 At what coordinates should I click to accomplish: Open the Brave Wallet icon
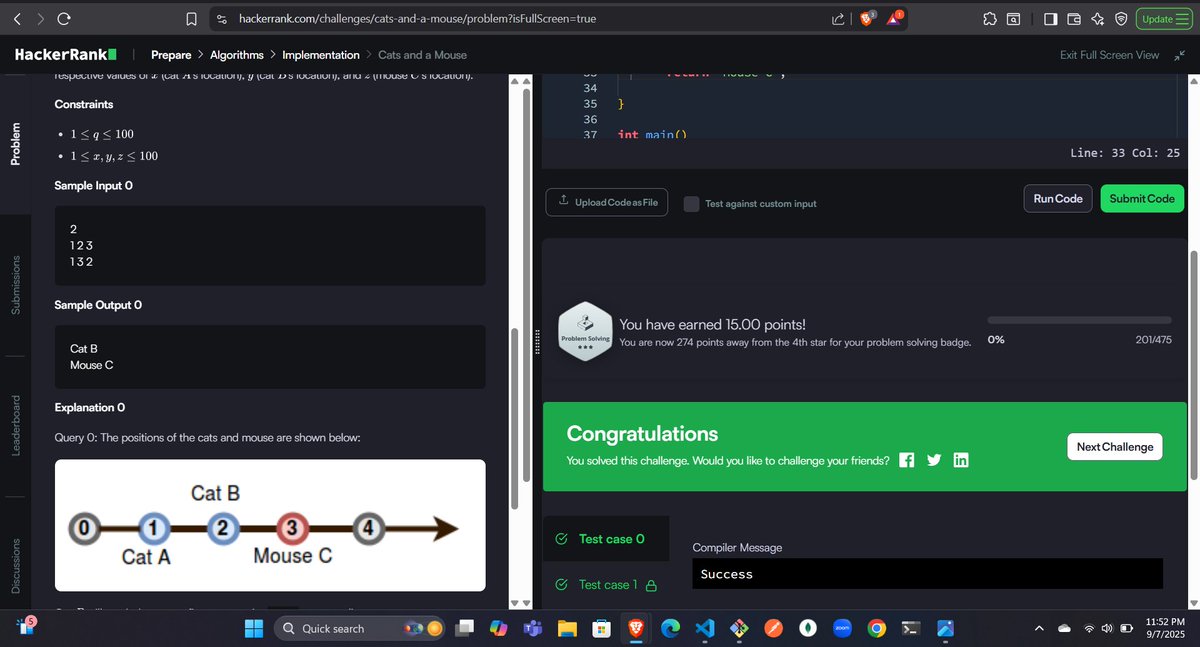(1075, 18)
